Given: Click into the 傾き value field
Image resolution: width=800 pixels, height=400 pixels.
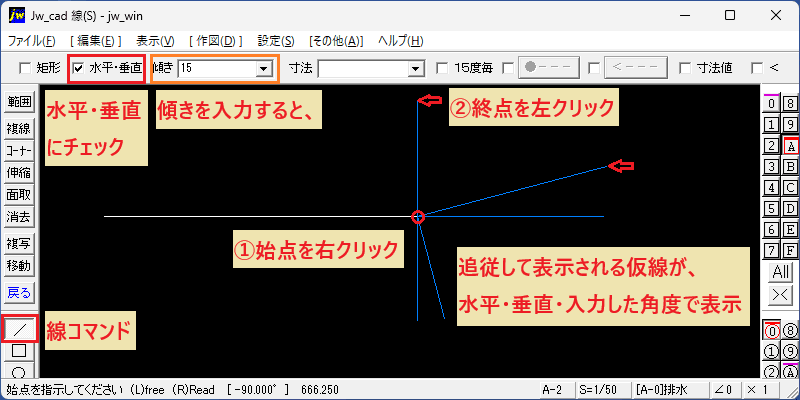Looking at the screenshot, I should [x=217, y=68].
